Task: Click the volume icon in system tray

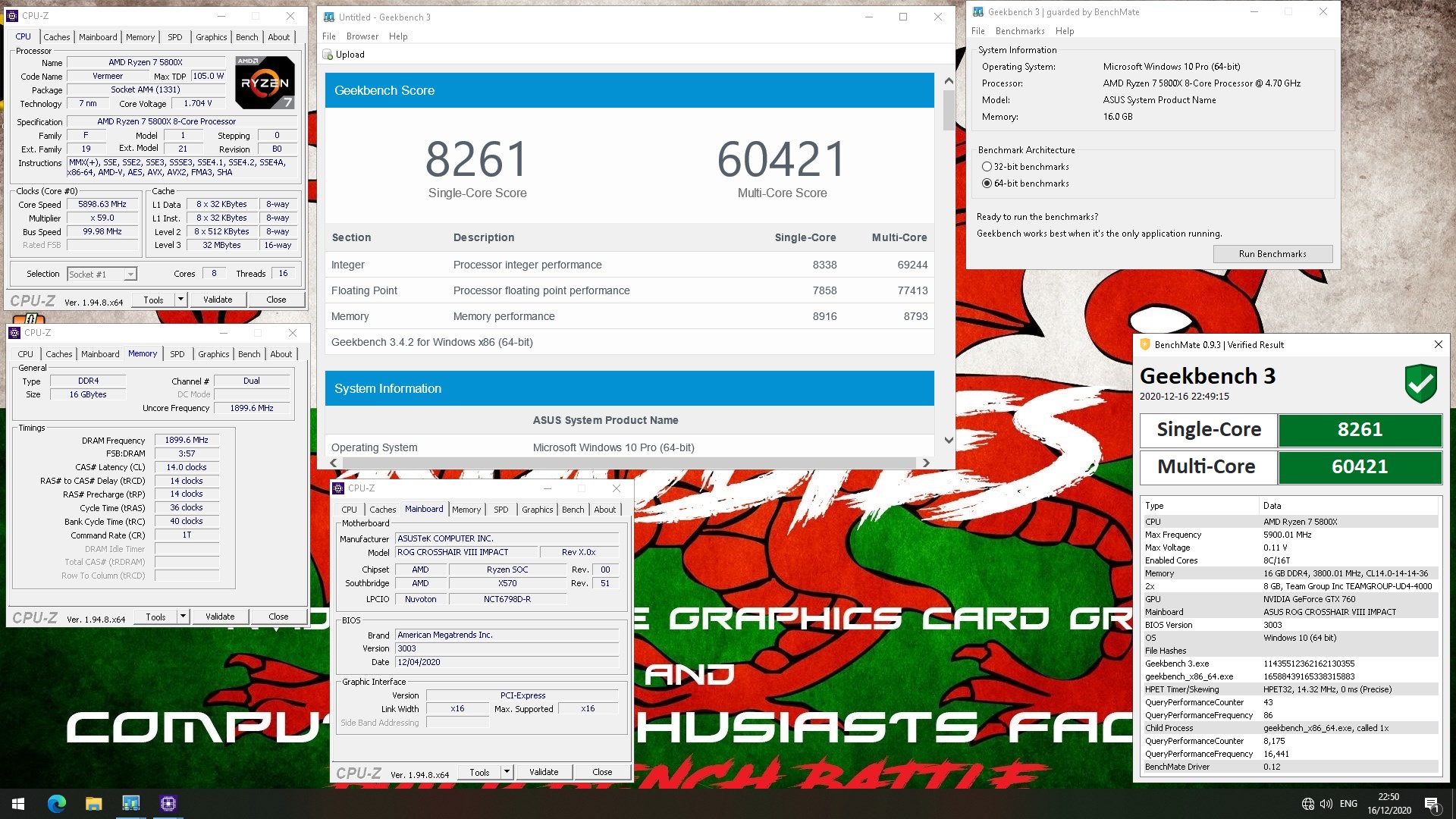Action: (x=1326, y=804)
